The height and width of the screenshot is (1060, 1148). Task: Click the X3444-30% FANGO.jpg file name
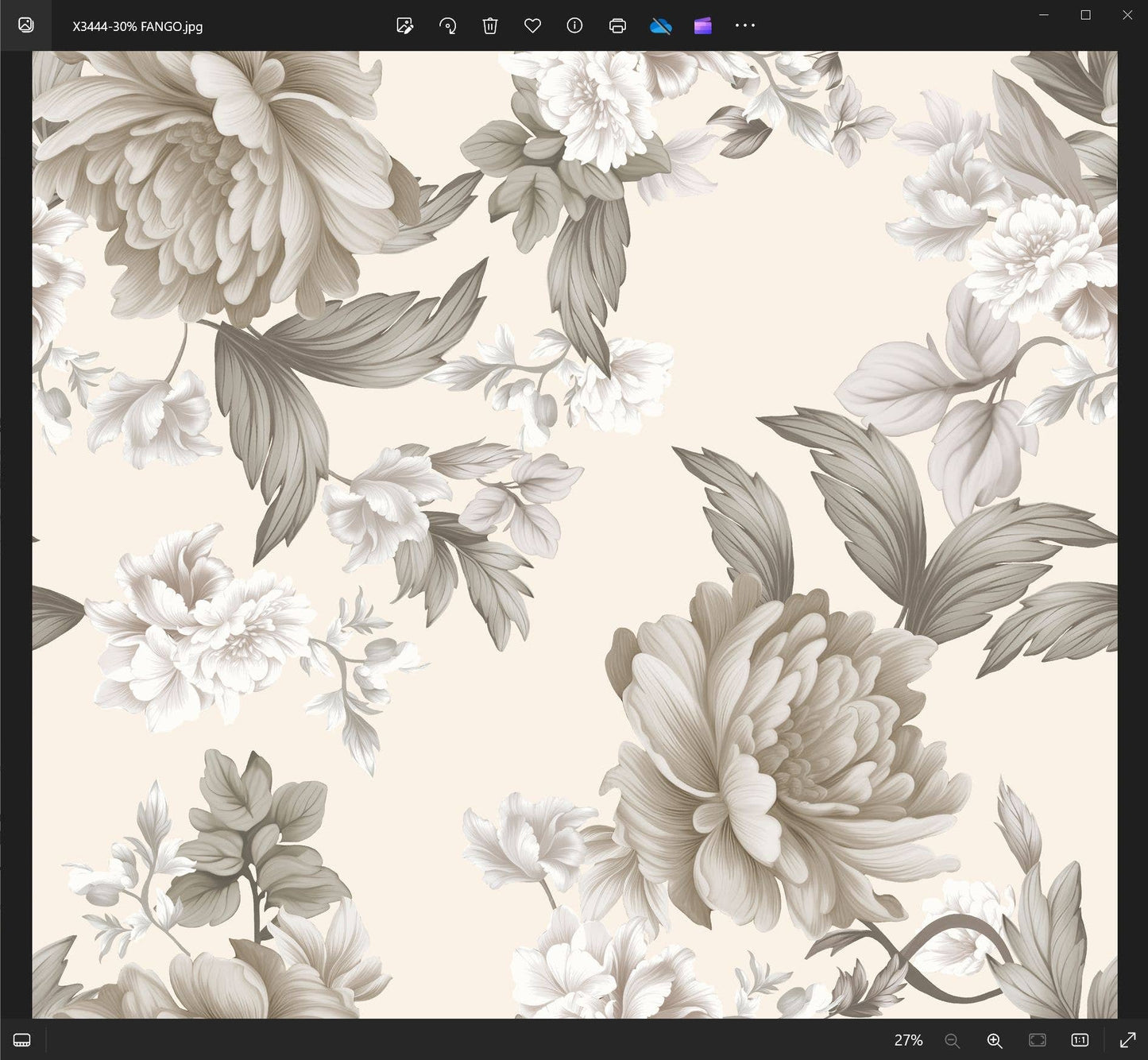(x=137, y=26)
